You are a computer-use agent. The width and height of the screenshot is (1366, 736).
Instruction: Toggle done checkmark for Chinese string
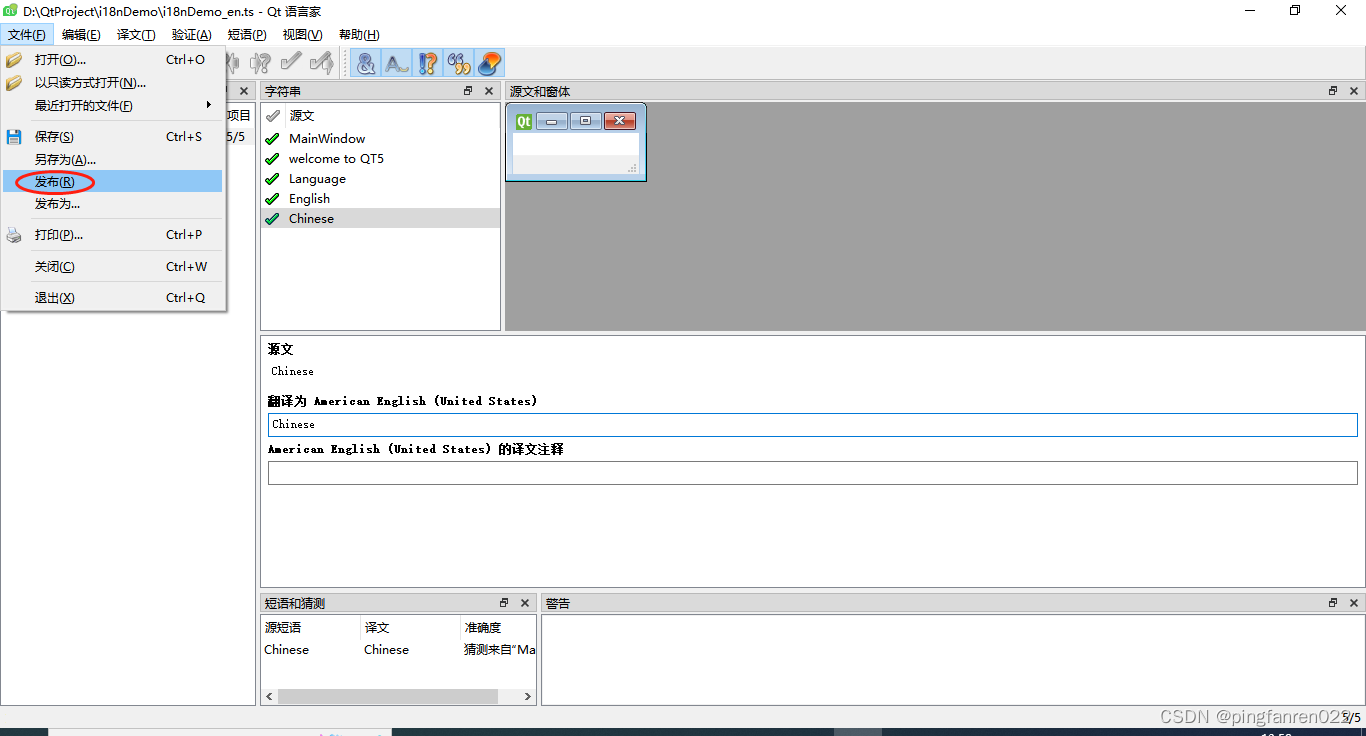pyautogui.click(x=272, y=219)
